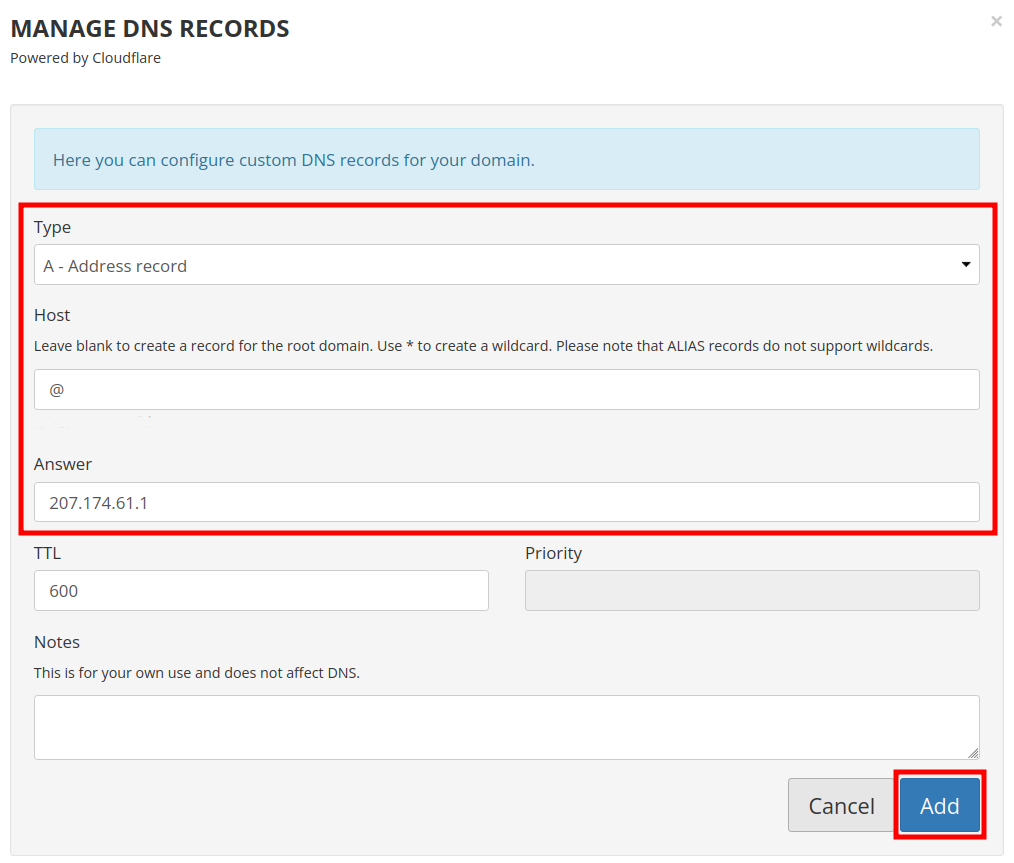Click the Host field label

52,315
